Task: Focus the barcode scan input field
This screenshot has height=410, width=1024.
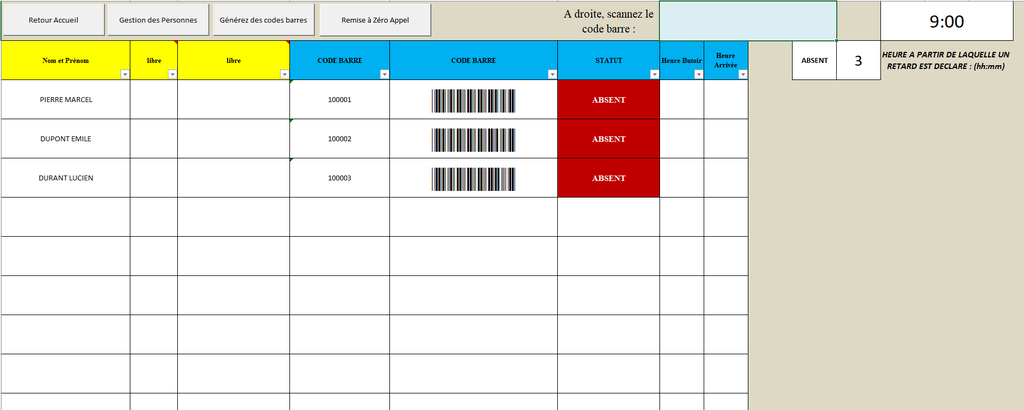Action: tap(748, 21)
